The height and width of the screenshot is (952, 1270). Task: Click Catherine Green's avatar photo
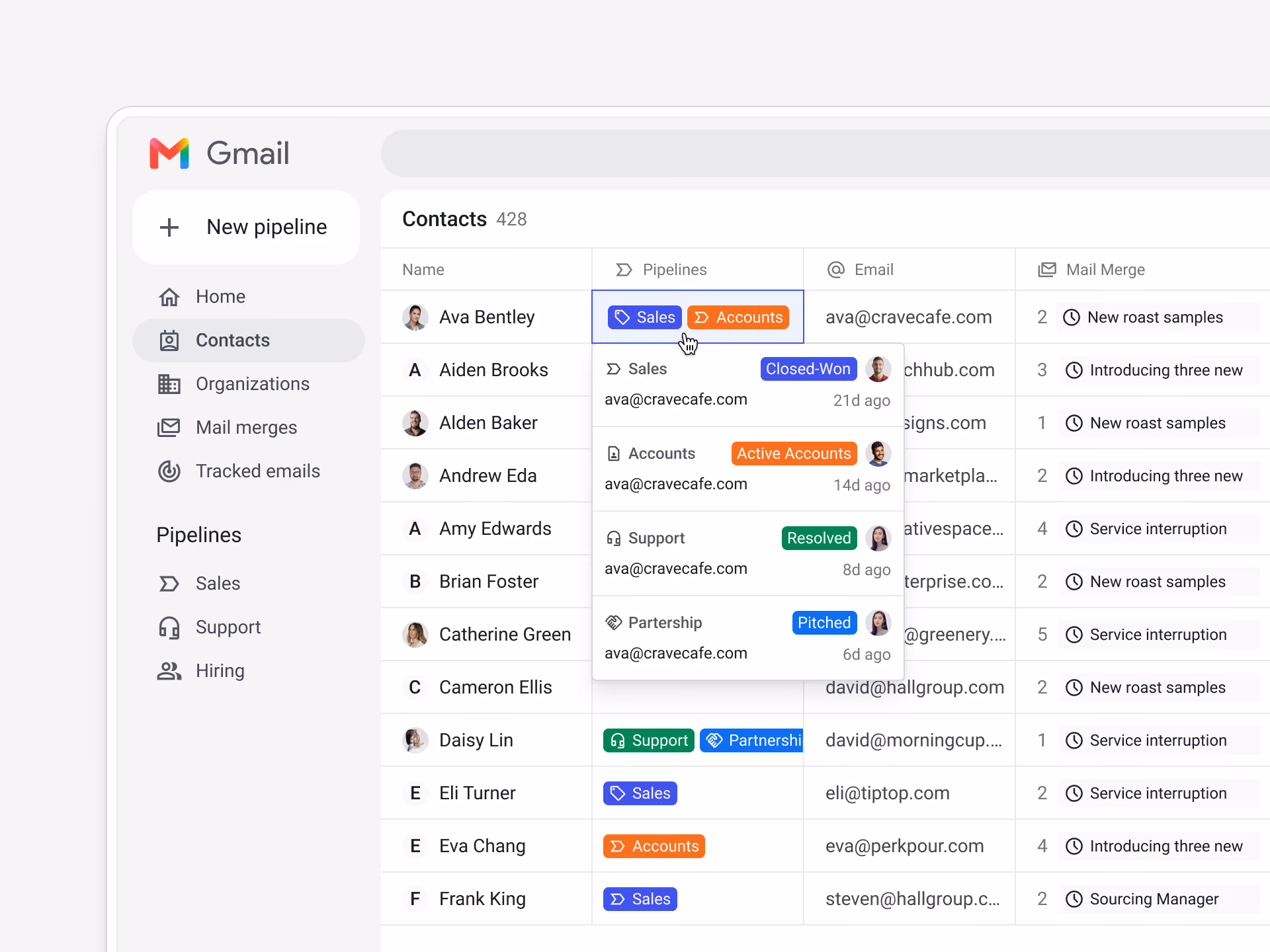click(x=415, y=635)
